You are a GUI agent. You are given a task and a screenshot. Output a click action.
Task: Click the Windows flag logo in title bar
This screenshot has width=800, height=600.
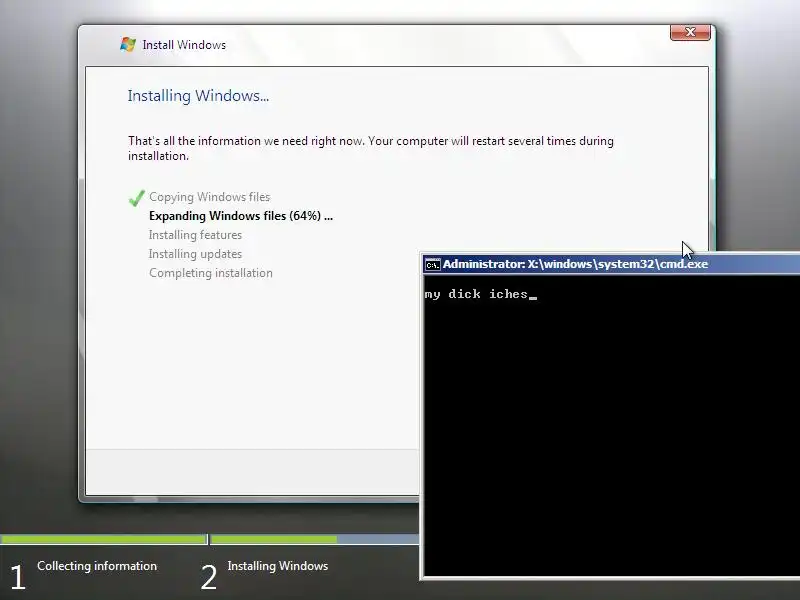(x=128, y=44)
